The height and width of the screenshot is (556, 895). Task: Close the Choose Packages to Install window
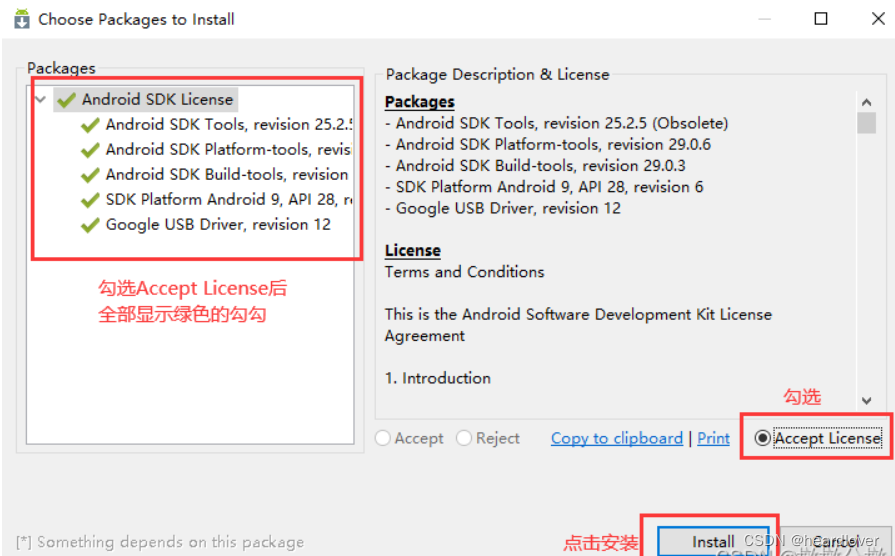(x=878, y=19)
